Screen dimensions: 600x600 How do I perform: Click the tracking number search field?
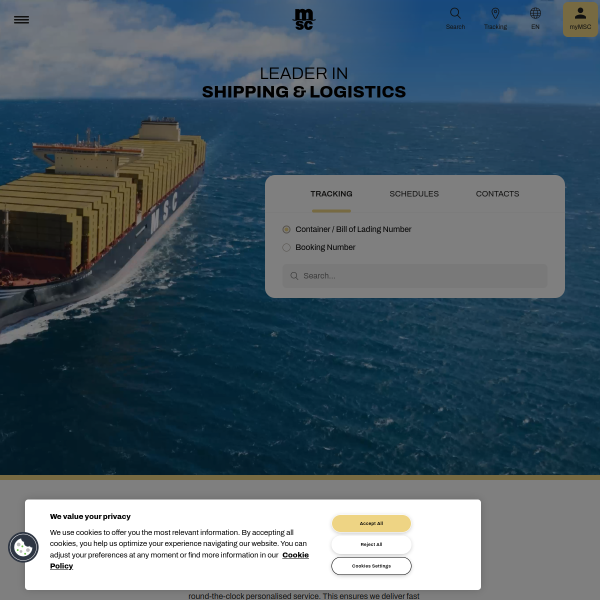coord(420,276)
